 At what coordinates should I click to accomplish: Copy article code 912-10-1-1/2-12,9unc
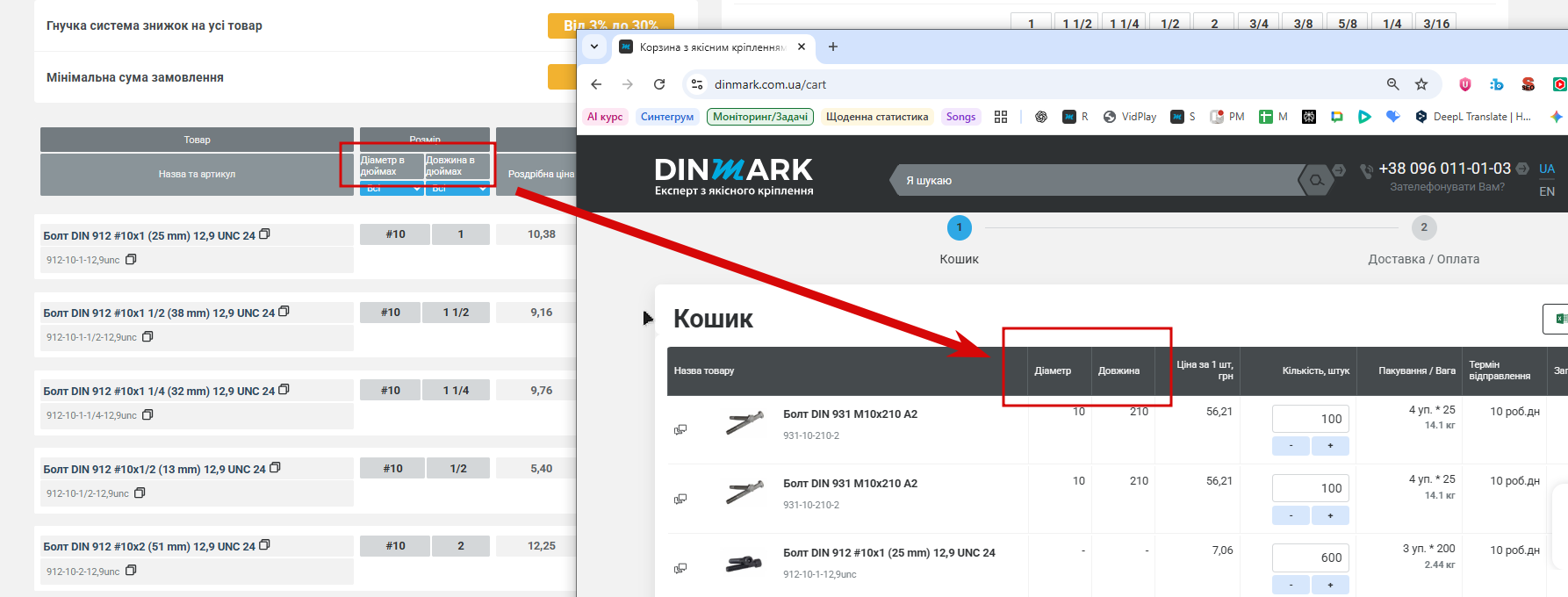(147, 337)
